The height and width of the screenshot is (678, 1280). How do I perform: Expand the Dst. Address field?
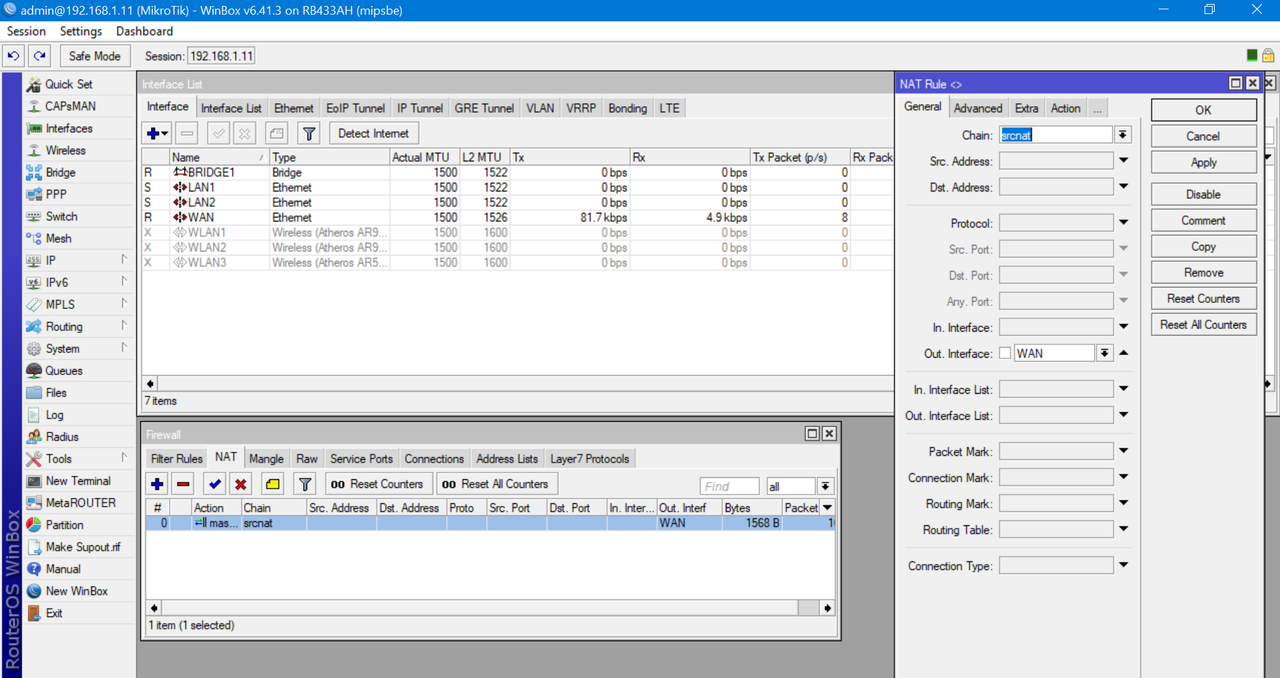(1124, 187)
